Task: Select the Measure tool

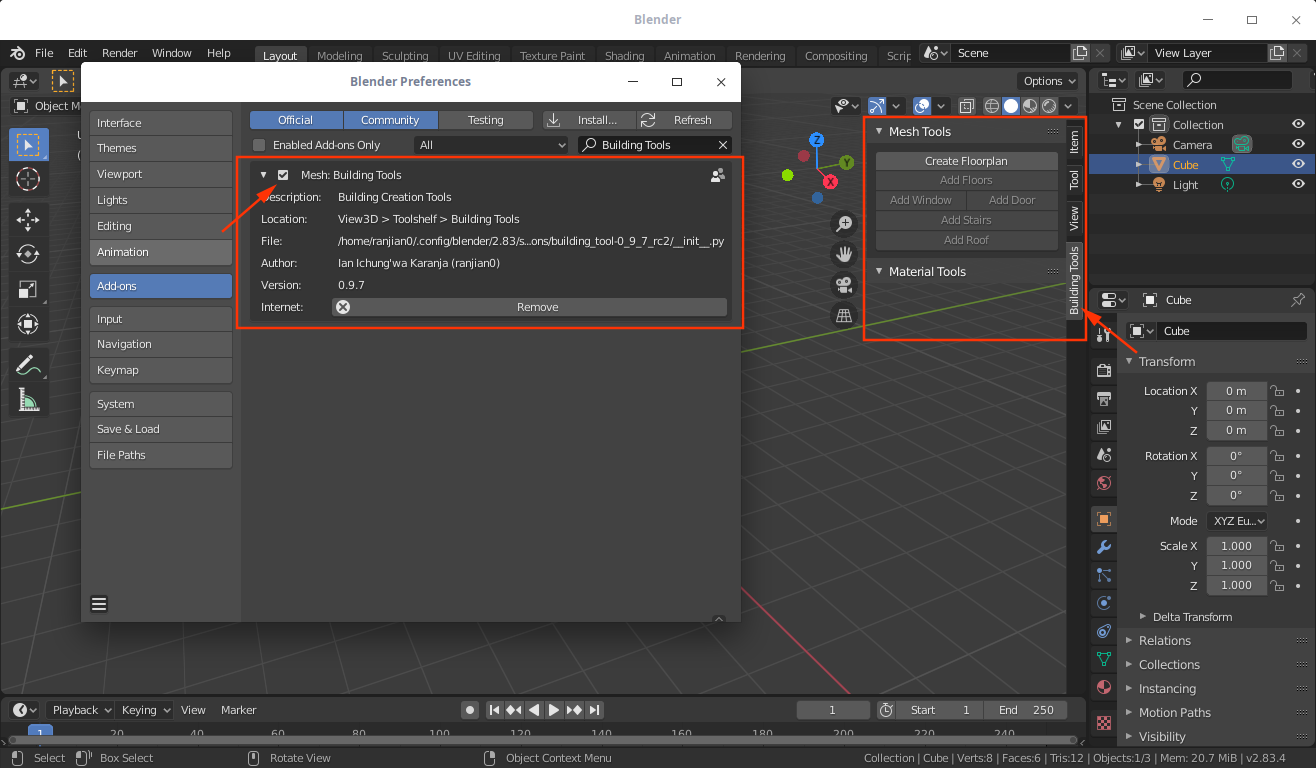Action: coord(28,400)
